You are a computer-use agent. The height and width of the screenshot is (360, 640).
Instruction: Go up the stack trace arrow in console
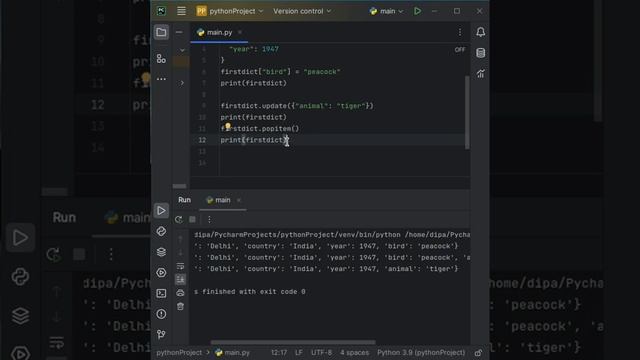tap(180, 239)
